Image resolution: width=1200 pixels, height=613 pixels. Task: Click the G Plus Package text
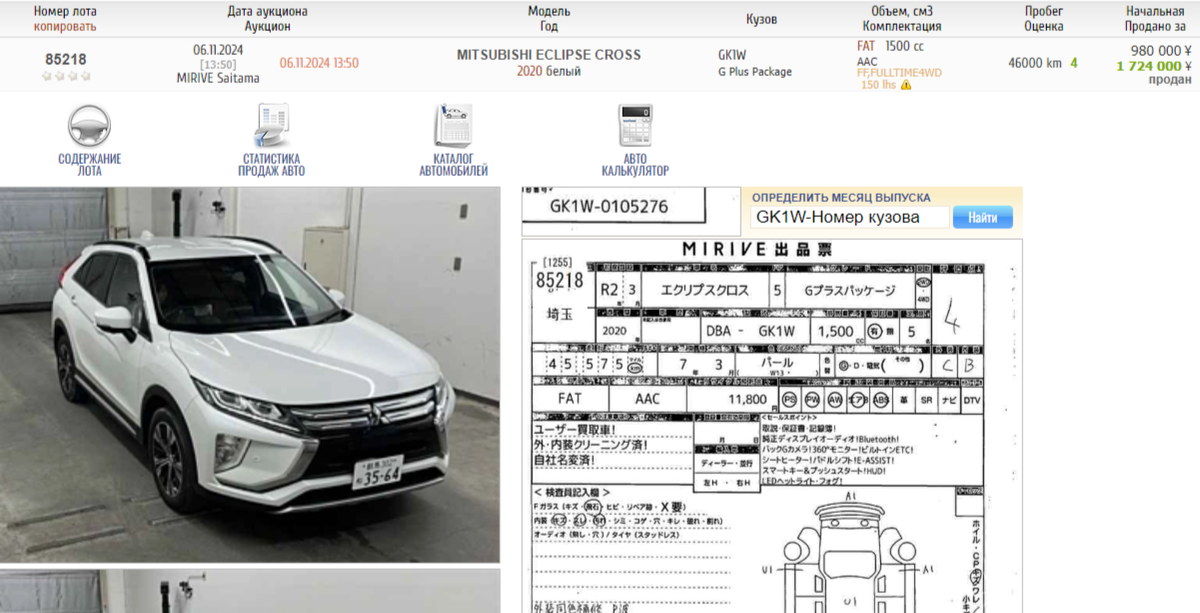755,72
